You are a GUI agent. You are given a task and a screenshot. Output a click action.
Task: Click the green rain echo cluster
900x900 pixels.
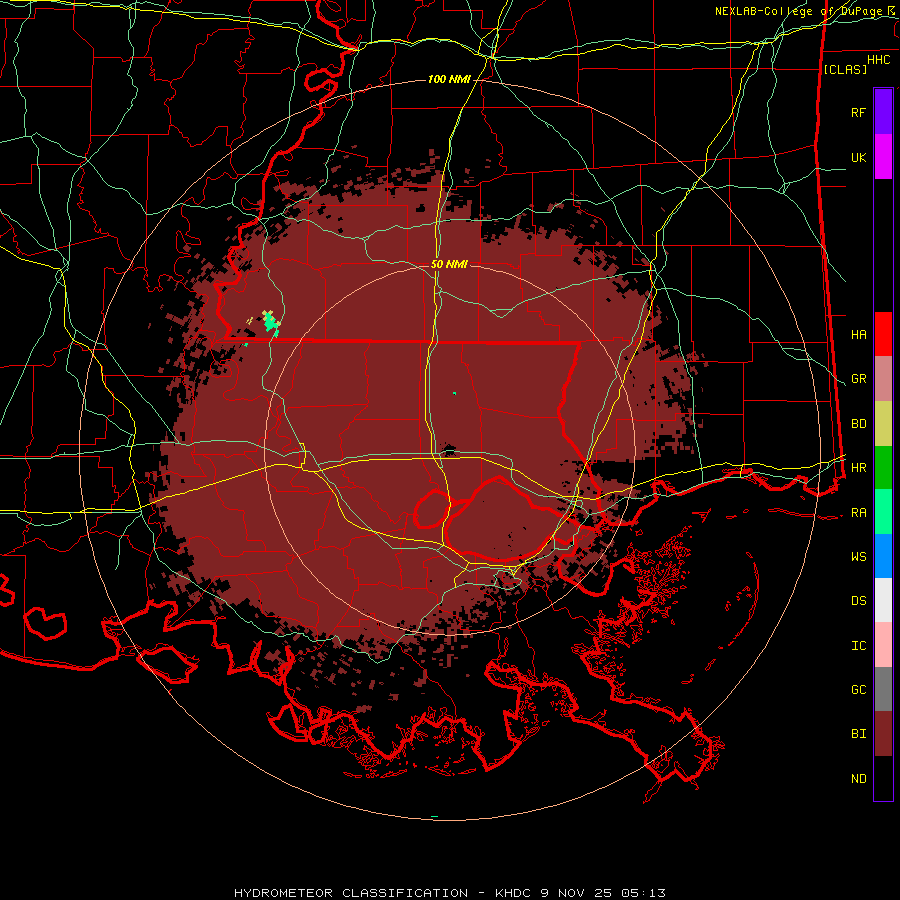[271, 323]
